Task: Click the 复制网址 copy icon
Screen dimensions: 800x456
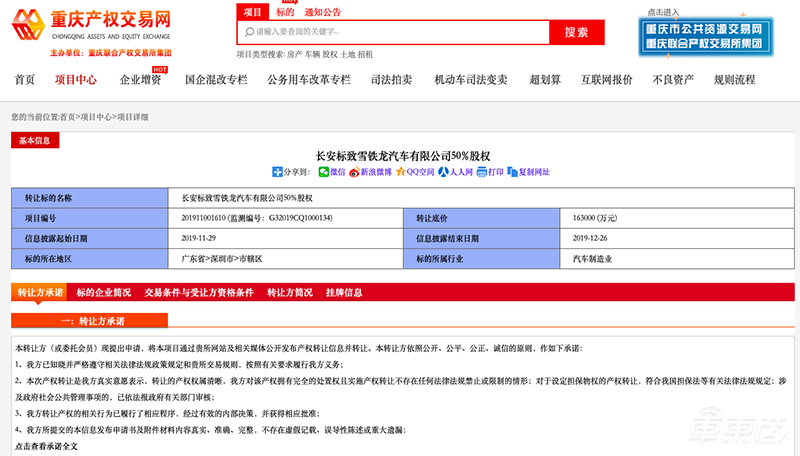Action: tap(512, 172)
